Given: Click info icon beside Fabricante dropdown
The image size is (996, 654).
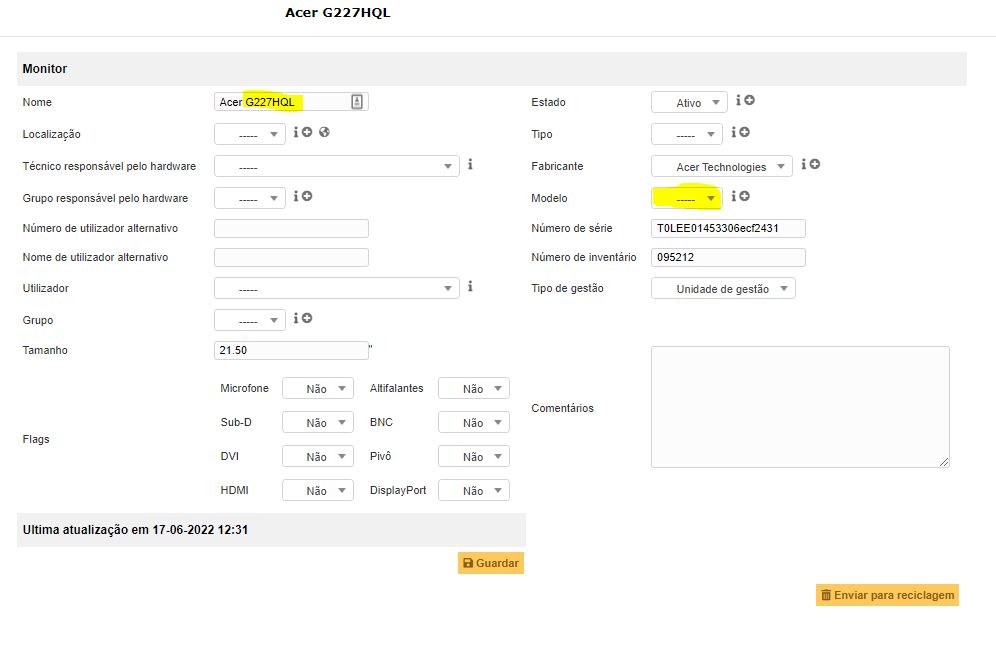Looking at the screenshot, I should pyautogui.click(x=804, y=164).
